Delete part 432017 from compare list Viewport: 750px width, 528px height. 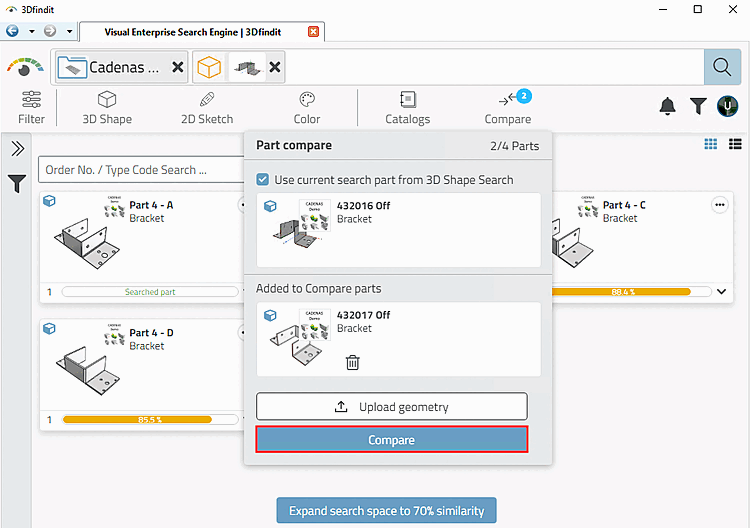tap(353, 362)
